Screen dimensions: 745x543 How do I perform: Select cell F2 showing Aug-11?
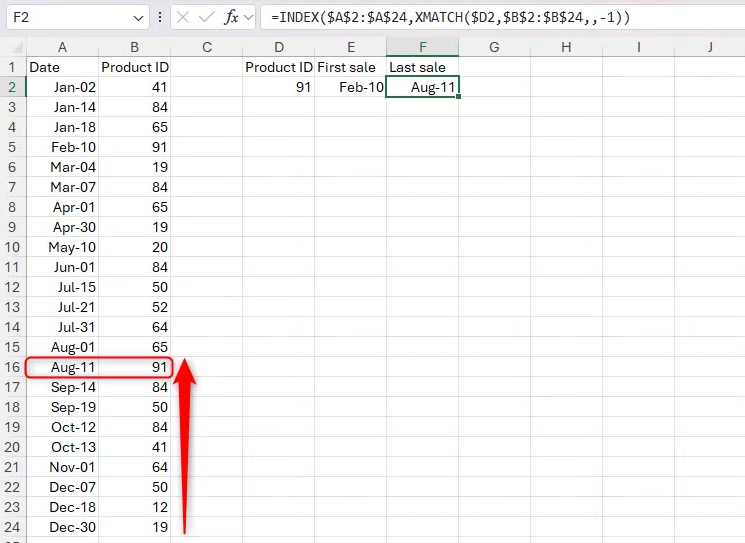coord(423,87)
